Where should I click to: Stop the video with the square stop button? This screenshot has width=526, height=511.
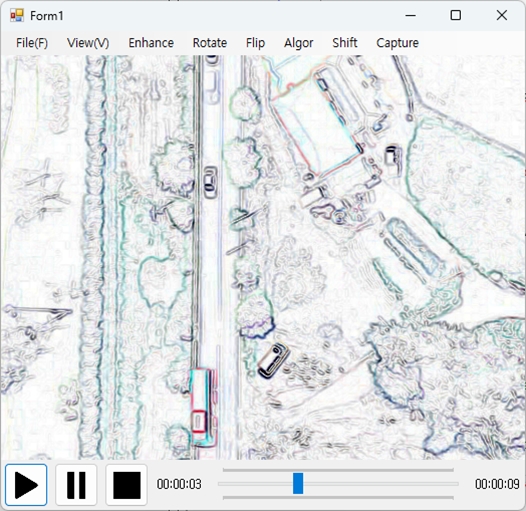tap(126, 485)
